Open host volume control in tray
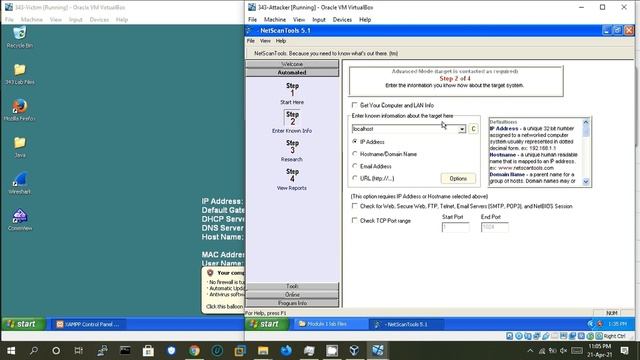The image size is (640, 360). coord(564,351)
